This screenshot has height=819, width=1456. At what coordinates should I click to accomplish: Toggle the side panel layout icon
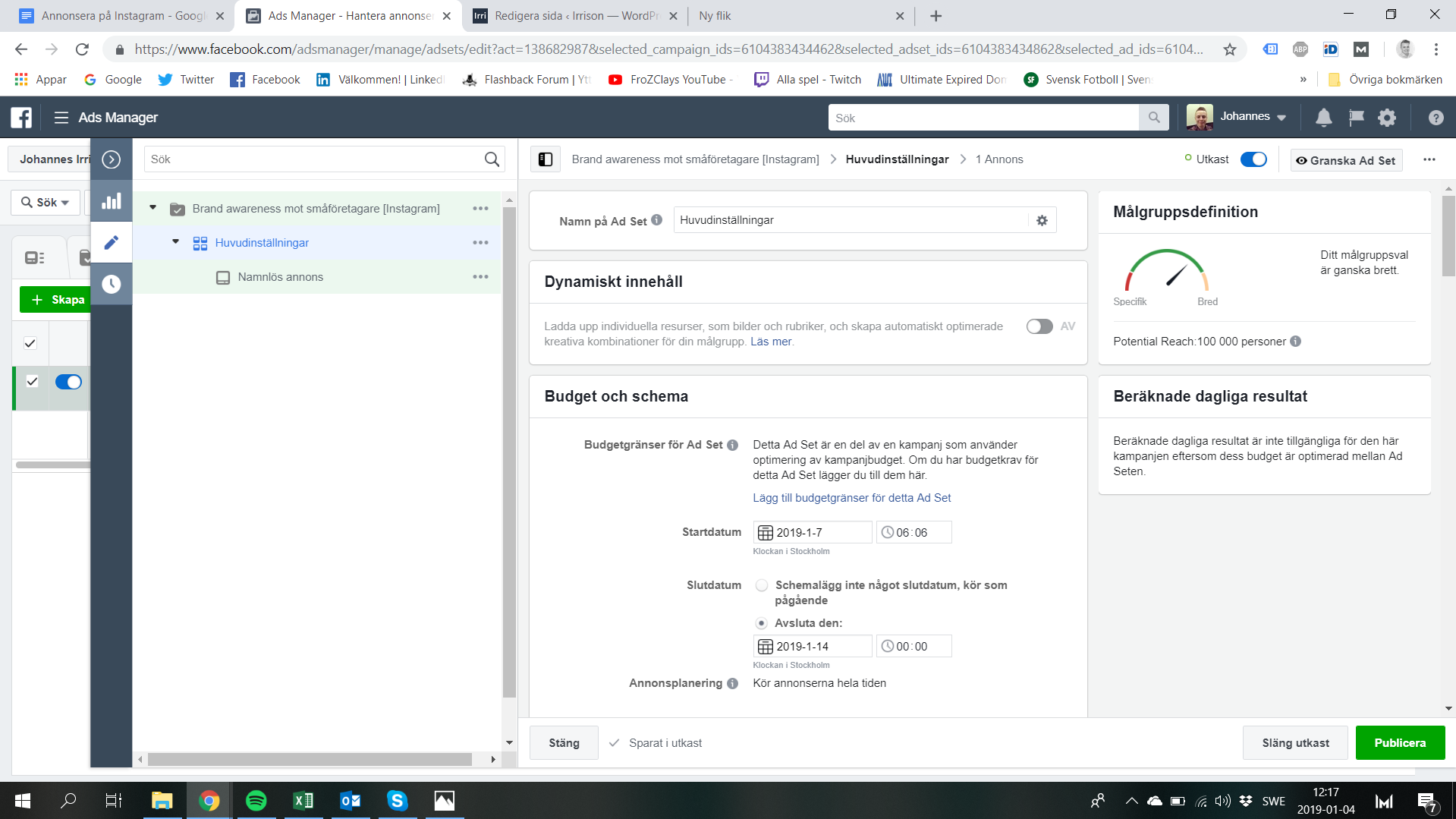(545, 159)
